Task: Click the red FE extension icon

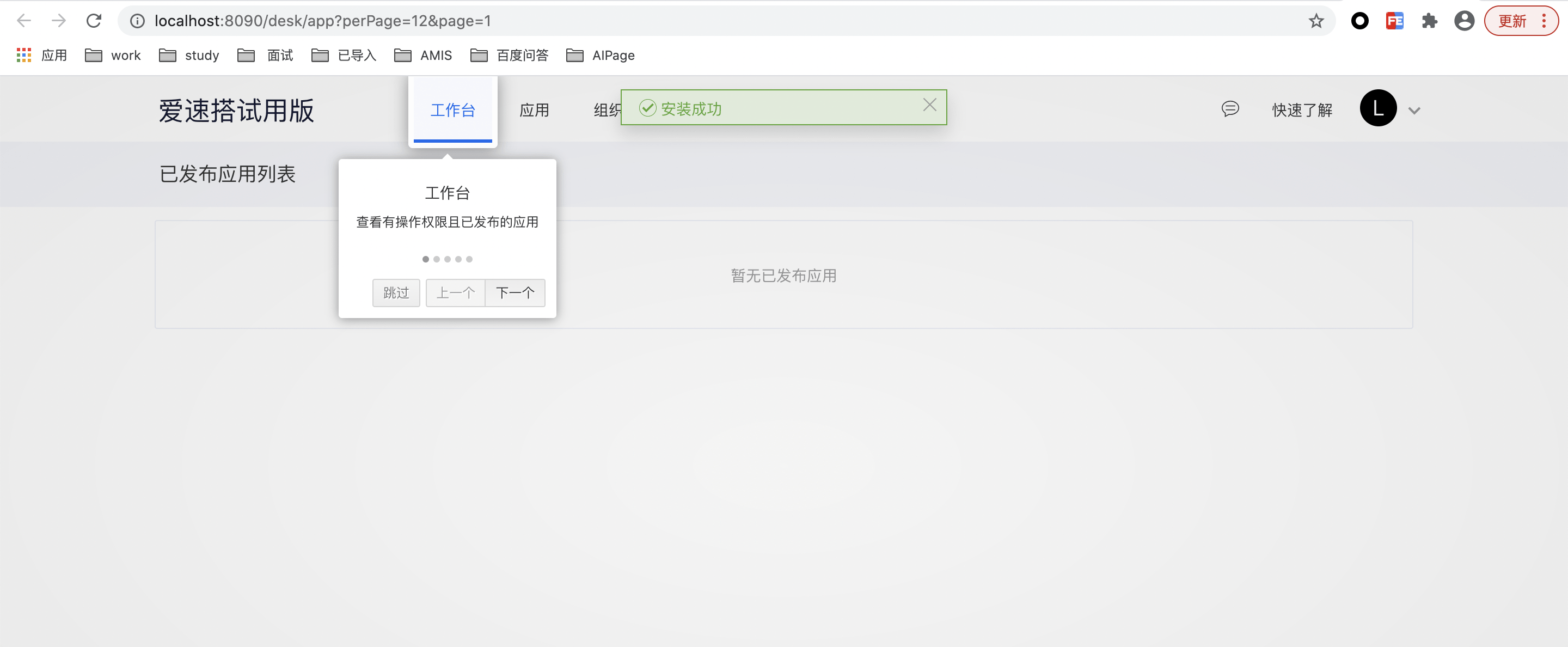Action: pos(1394,21)
